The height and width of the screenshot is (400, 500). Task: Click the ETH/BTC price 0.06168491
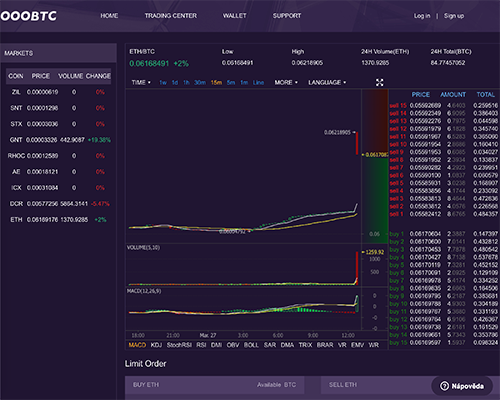click(x=149, y=63)
